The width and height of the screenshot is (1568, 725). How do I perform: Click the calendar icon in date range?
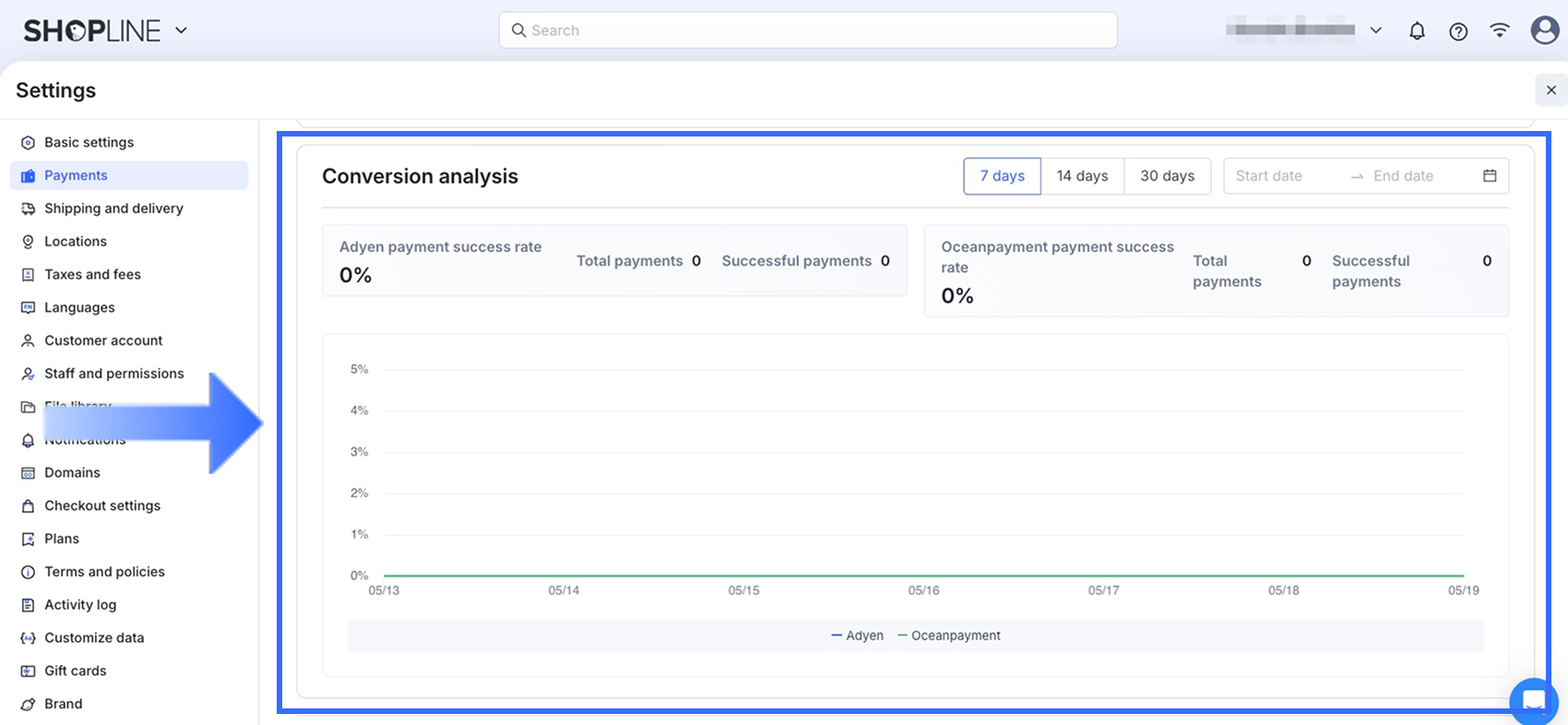click(x=1490, y=175)
